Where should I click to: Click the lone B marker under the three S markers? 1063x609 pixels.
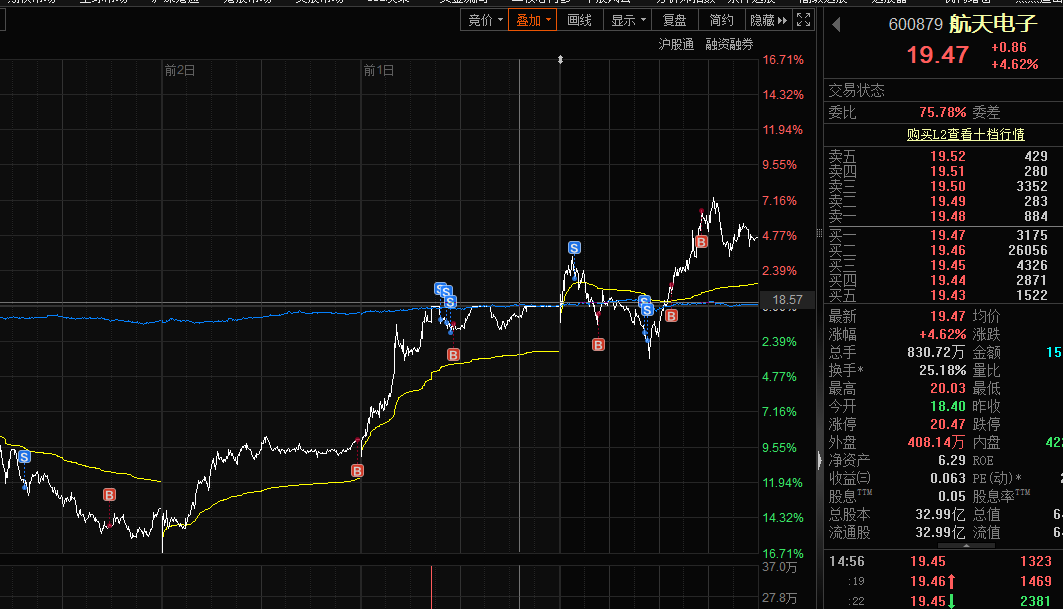point(454,355)
